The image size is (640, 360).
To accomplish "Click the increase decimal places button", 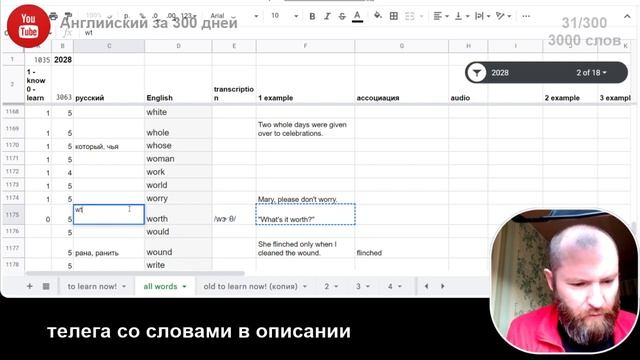I will (x=171, y=16).
